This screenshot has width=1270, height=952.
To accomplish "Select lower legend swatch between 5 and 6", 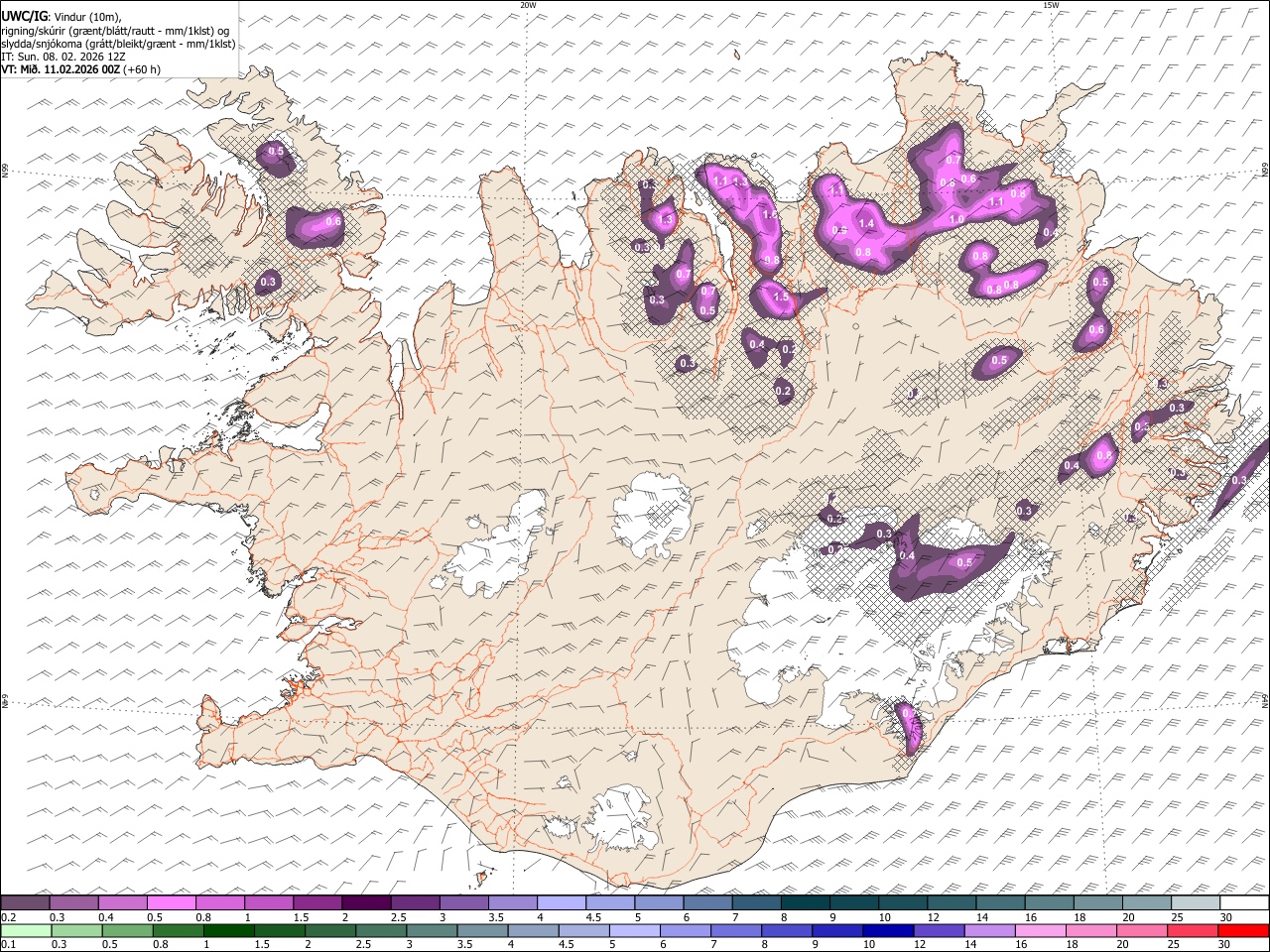I will [x=634, y=930].
